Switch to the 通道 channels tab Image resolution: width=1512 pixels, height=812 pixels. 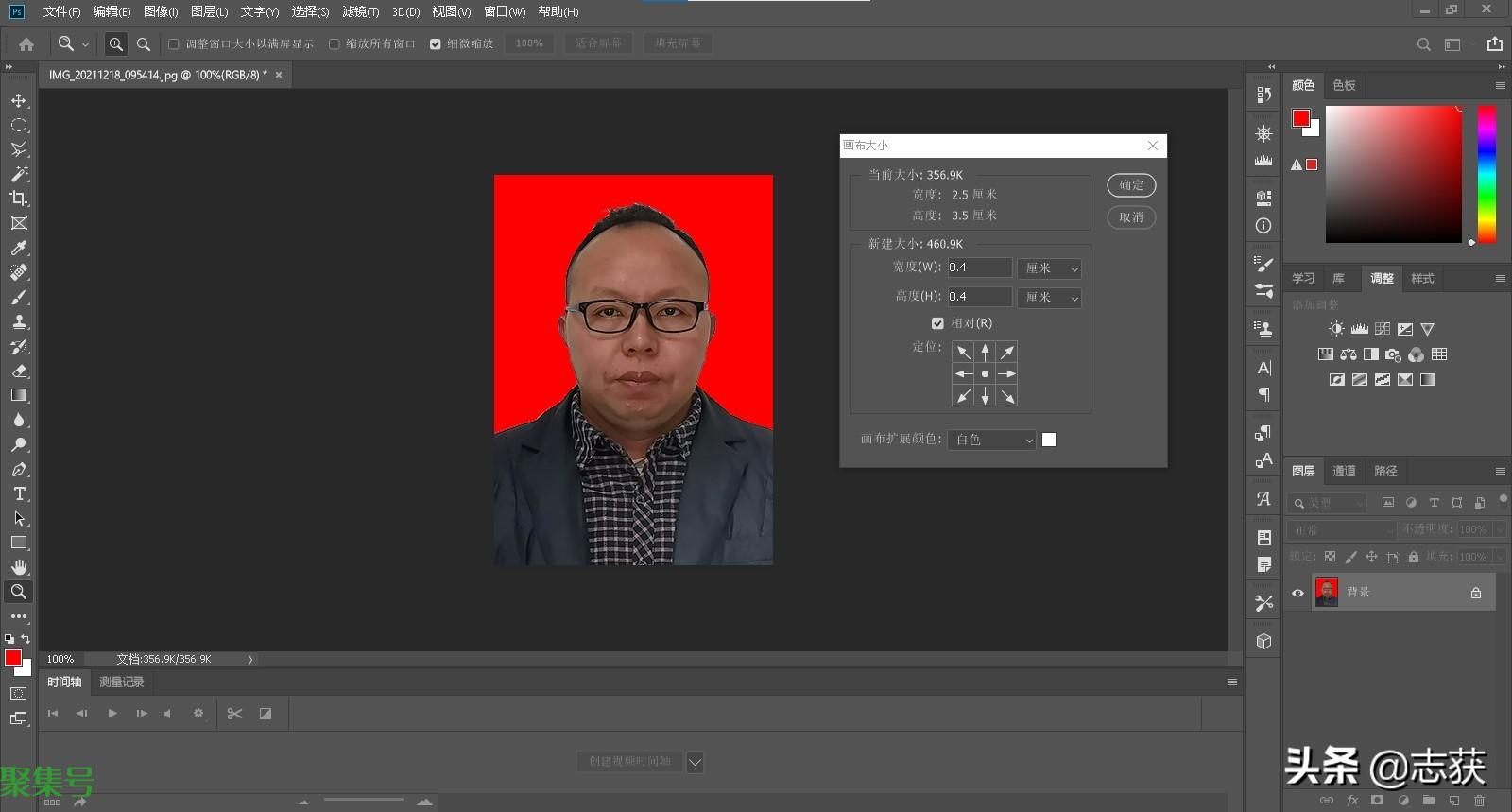(x=1343, y=471)
